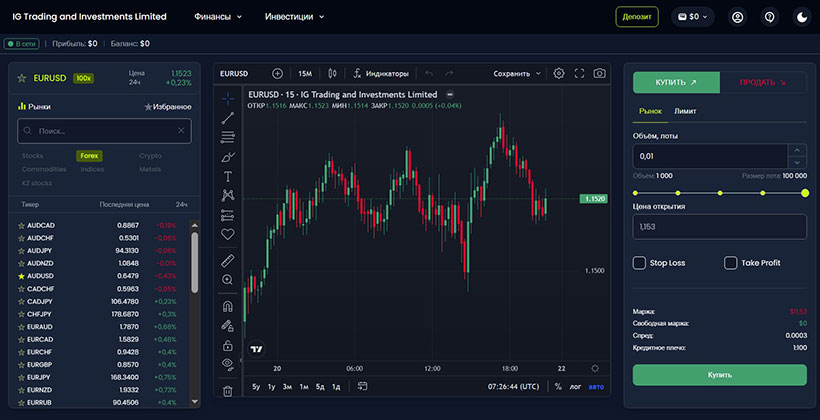Screen dimensions: 820x420
Task: Toggle dark mode moon icon
Action: click(802, 17)
